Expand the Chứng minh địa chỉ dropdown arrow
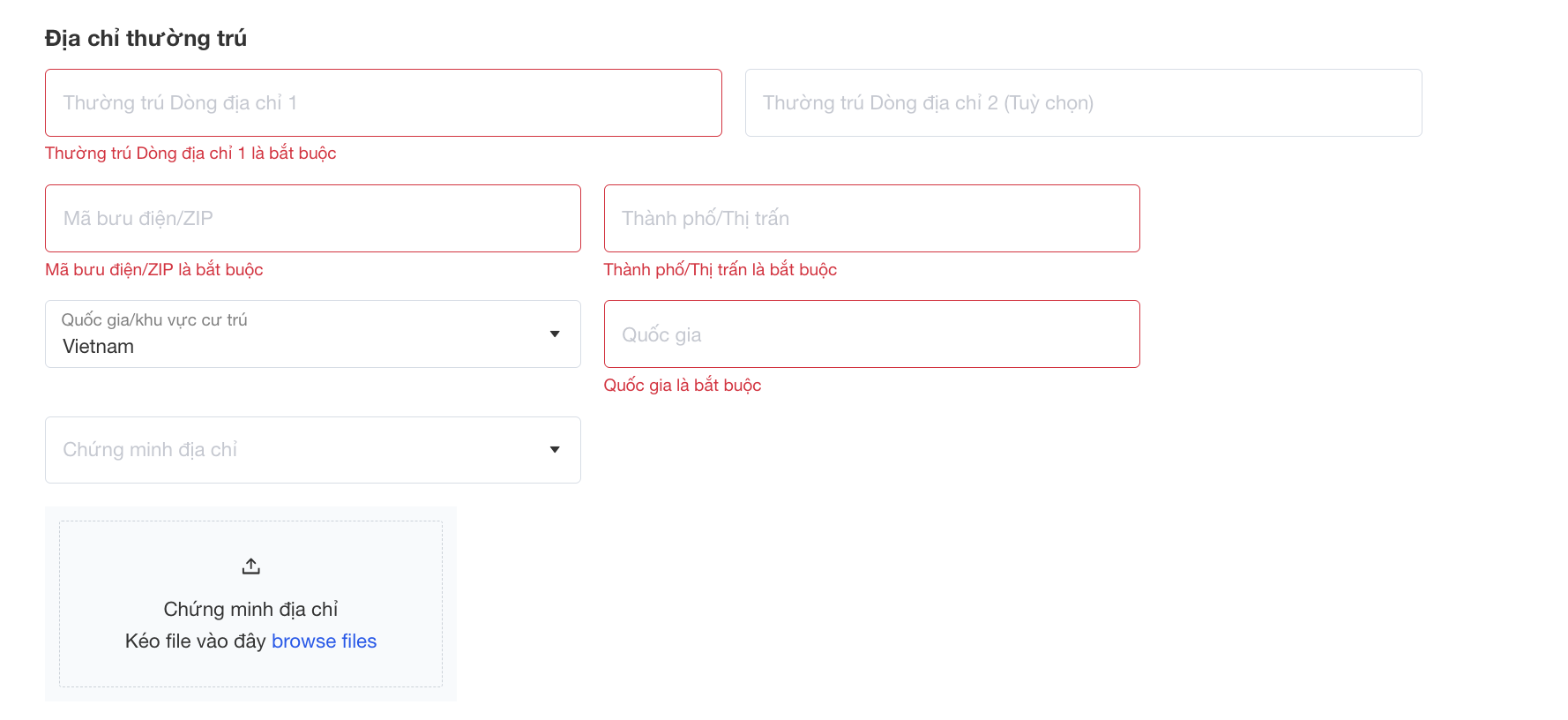Viewport: 1568px width, 720px height. tap(555, 450)
